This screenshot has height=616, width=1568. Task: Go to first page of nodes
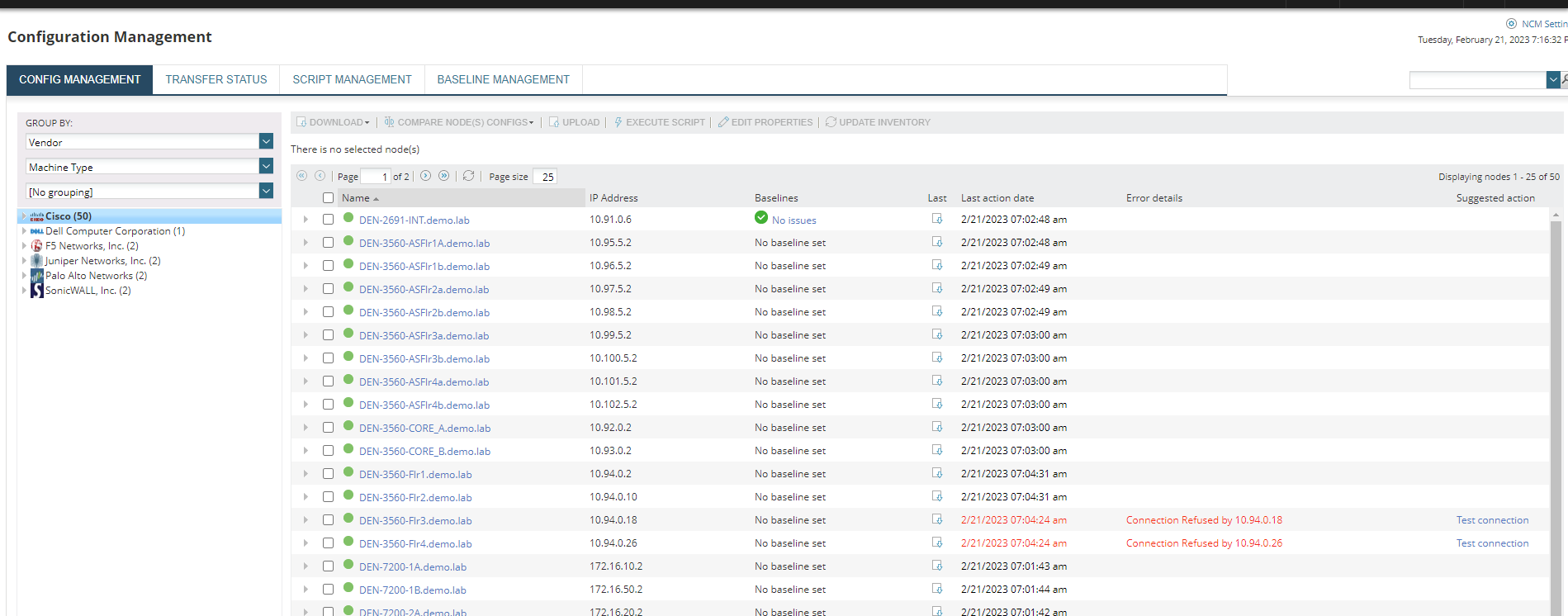coord(301,176)
